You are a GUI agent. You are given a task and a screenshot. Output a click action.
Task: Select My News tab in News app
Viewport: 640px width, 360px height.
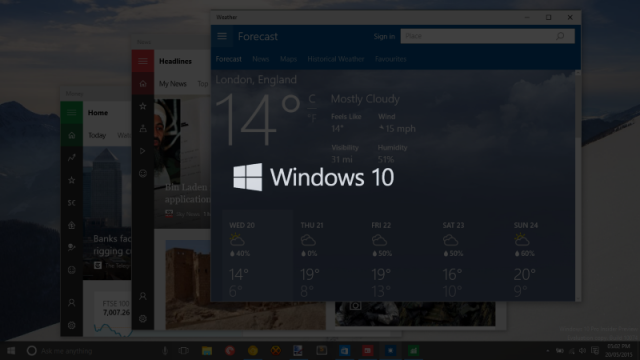click(173, 84)
